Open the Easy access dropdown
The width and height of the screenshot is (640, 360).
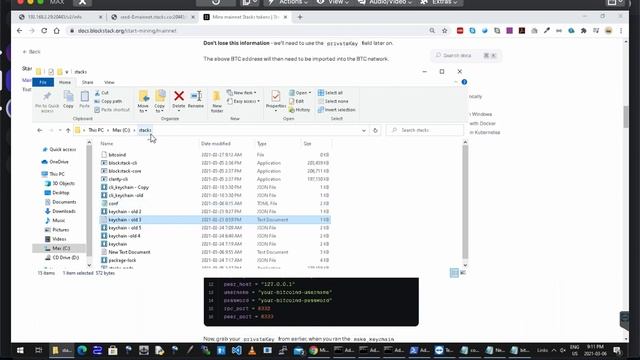(x=243, y=101)
